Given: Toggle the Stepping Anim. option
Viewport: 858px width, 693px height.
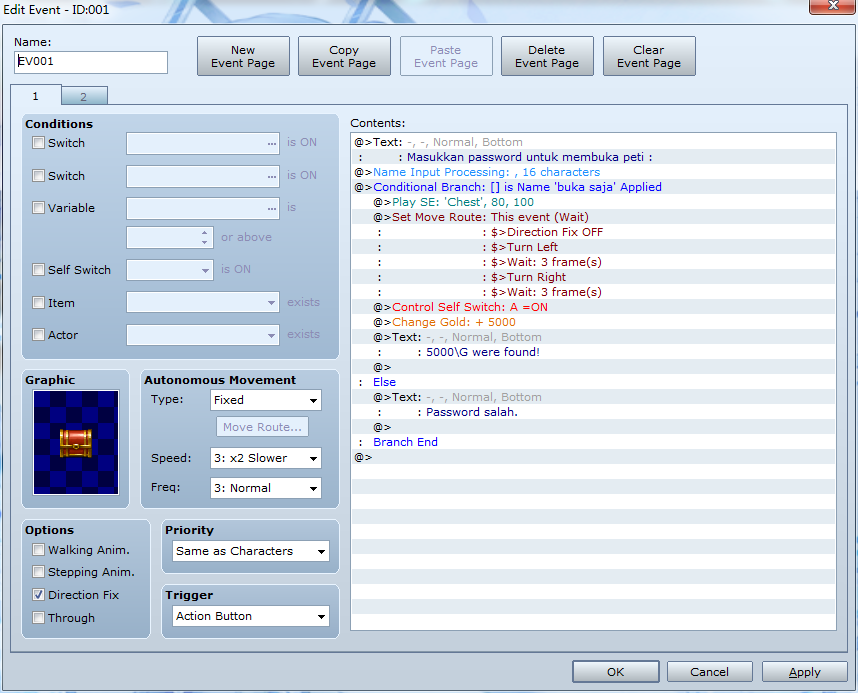Looking at the screenshot, I should 38,572.
